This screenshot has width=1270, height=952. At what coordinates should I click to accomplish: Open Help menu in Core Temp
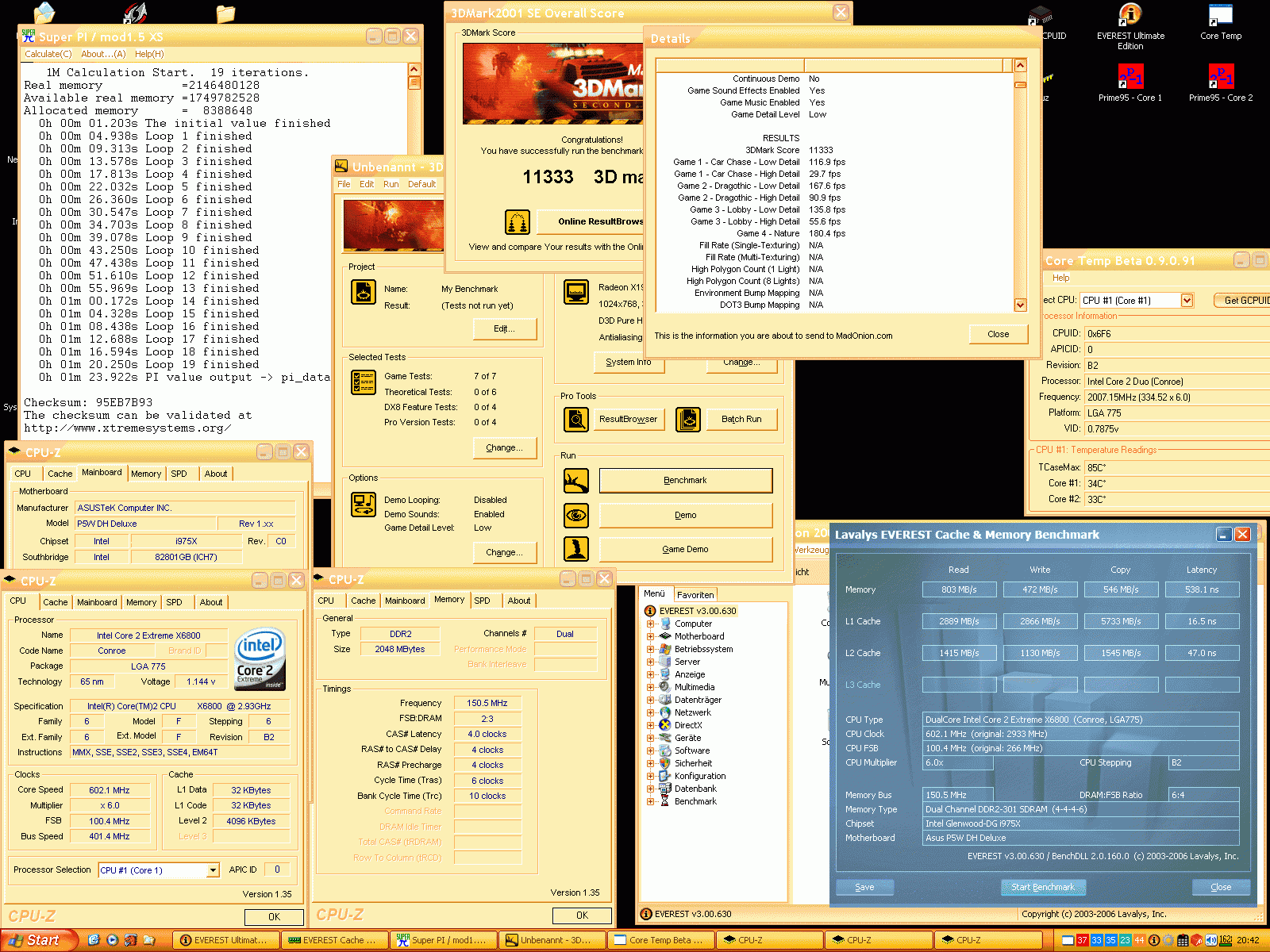[1061, 278]
